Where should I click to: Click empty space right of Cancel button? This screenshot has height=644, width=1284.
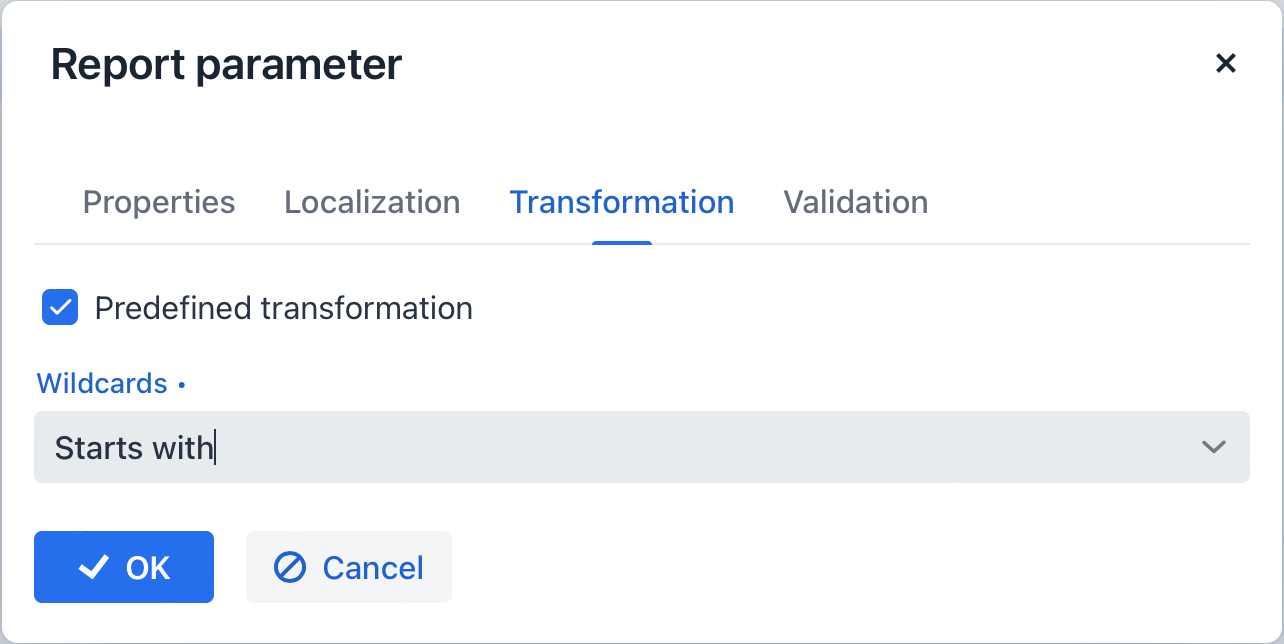800,567
